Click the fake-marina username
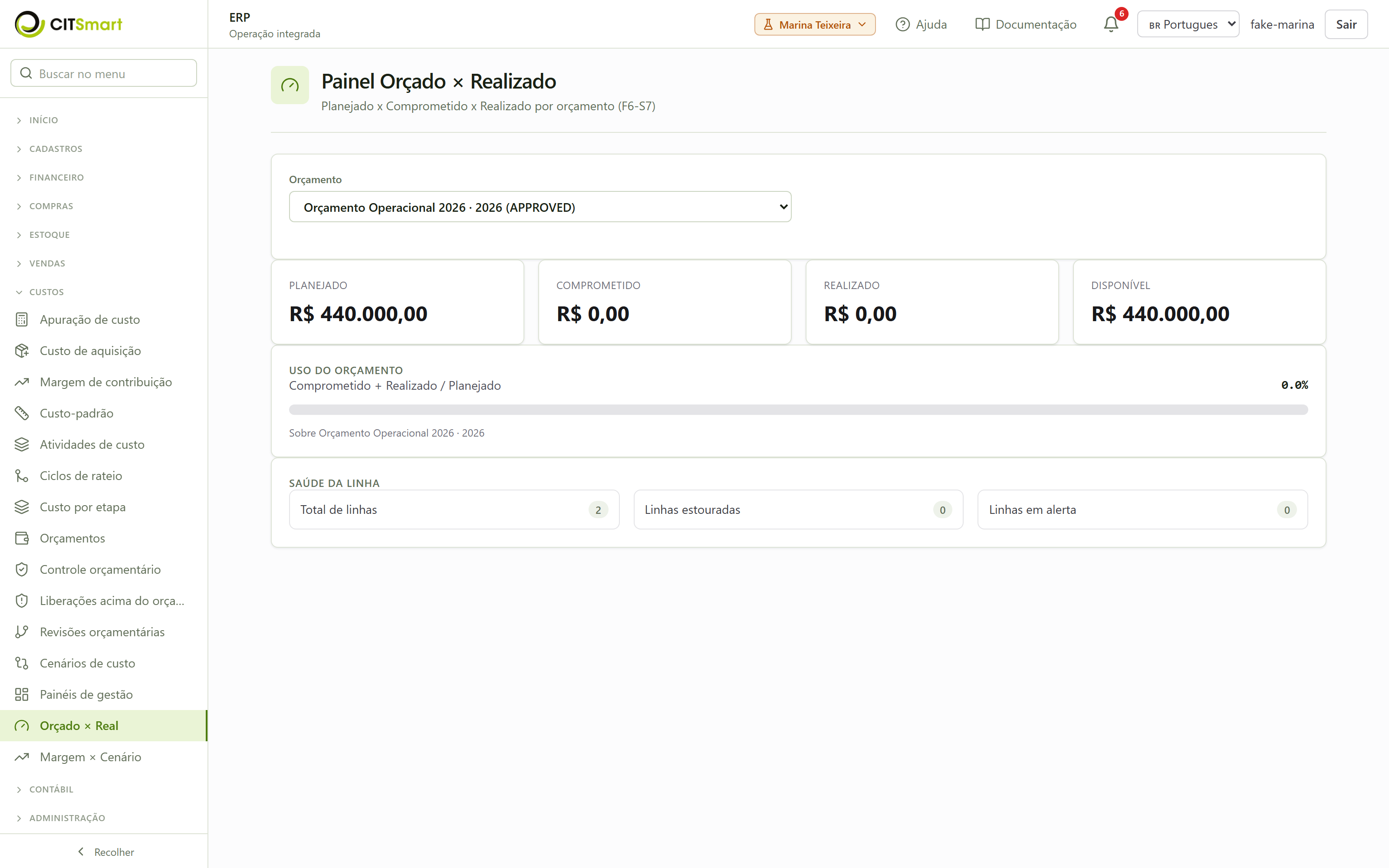 pos(1282,25)
